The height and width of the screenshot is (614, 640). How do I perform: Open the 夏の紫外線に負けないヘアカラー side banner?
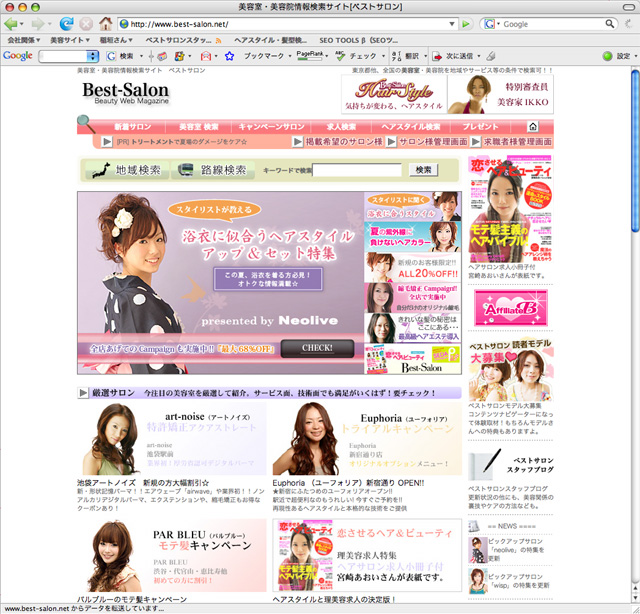tap(413, 237)
